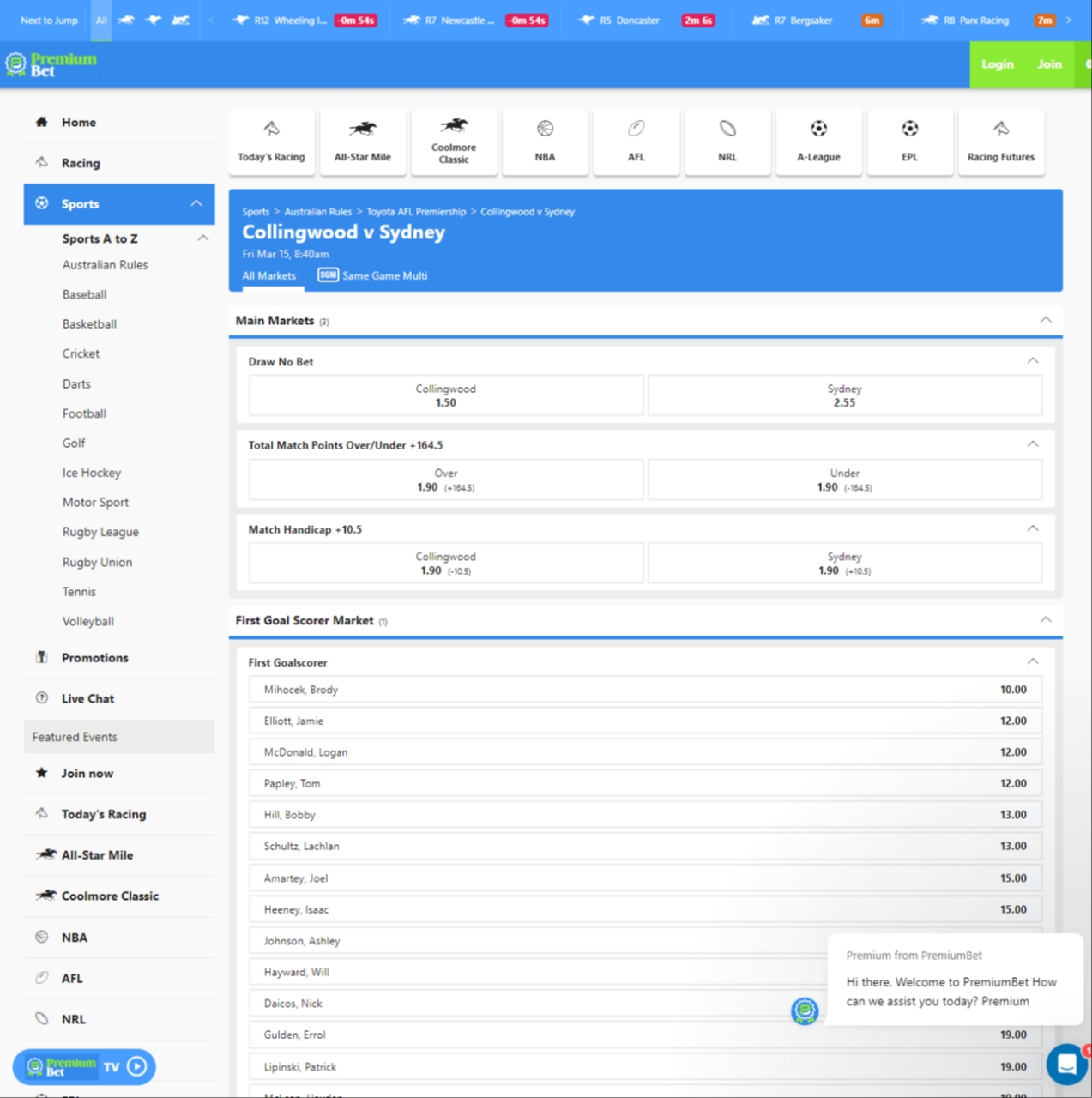The width and height of the screenshot is (1092, 1098).
Task: Click sidebar Coolmore Classic horse icon
Action: [x=45, y=895]
